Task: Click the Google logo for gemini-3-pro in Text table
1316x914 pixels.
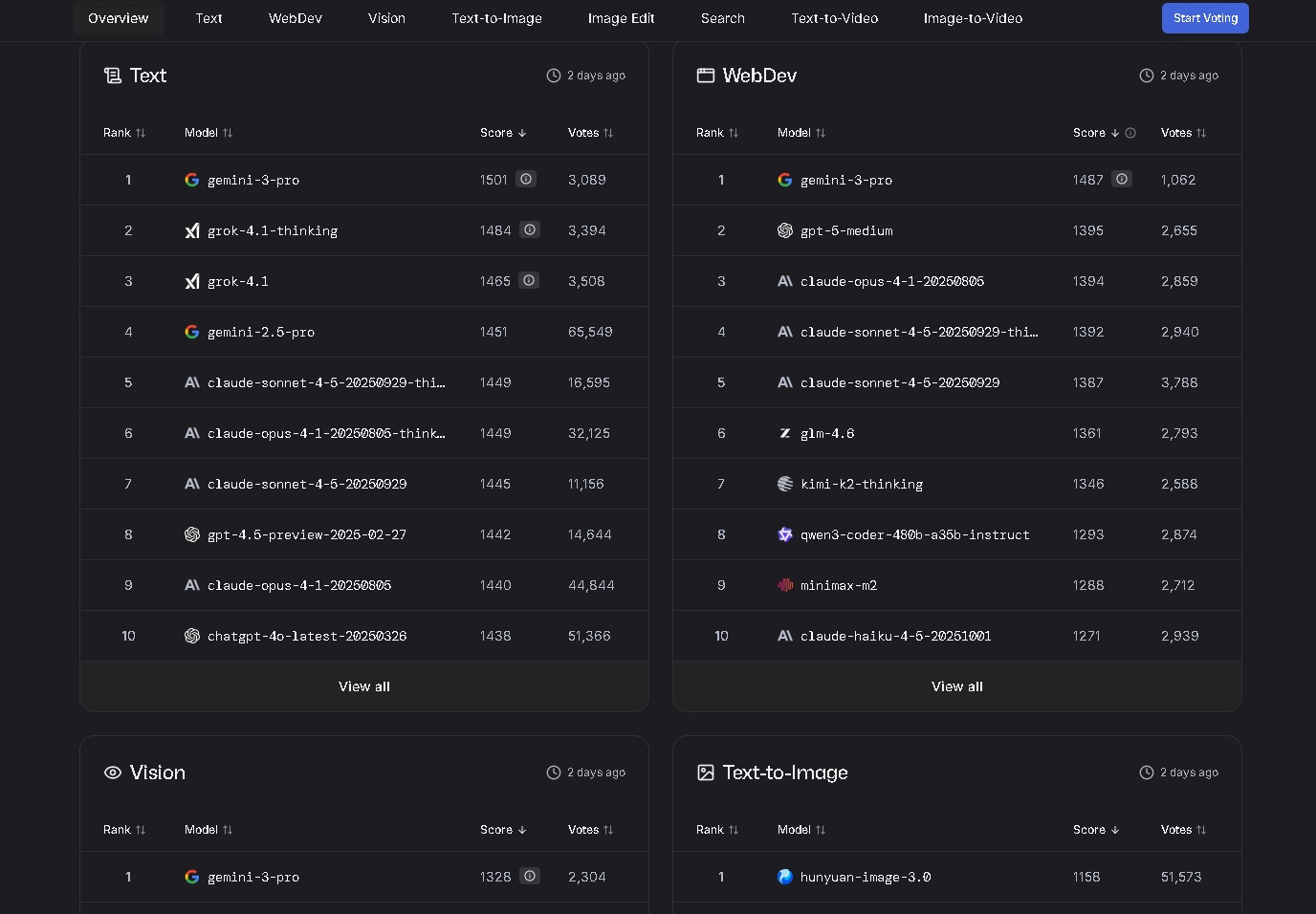Action: (x=192, y=180)
